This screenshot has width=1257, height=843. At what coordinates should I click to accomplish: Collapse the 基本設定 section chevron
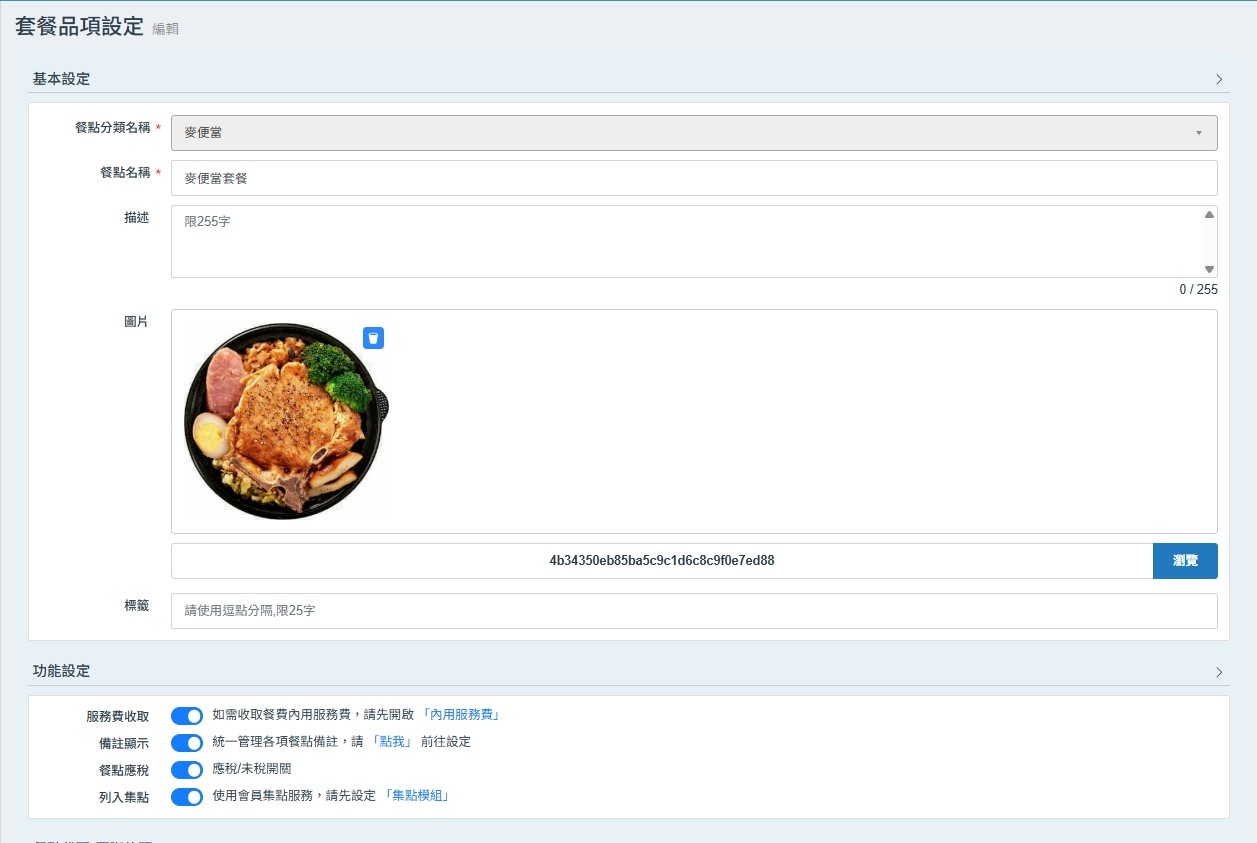(1219, 79)
